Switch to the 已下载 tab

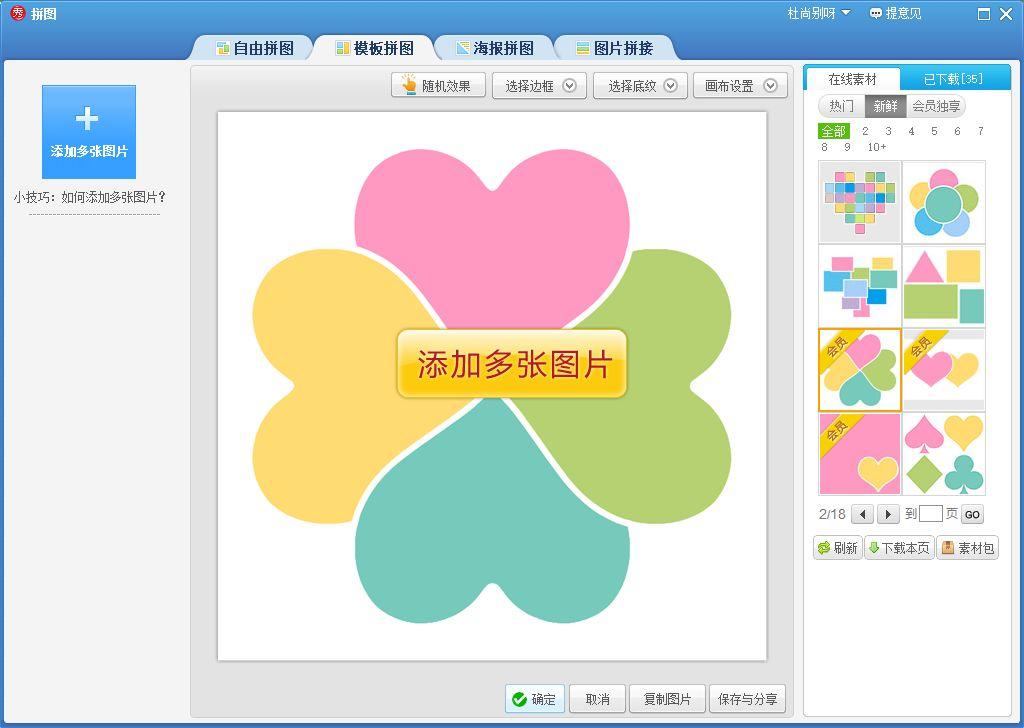tap(954, 78)
